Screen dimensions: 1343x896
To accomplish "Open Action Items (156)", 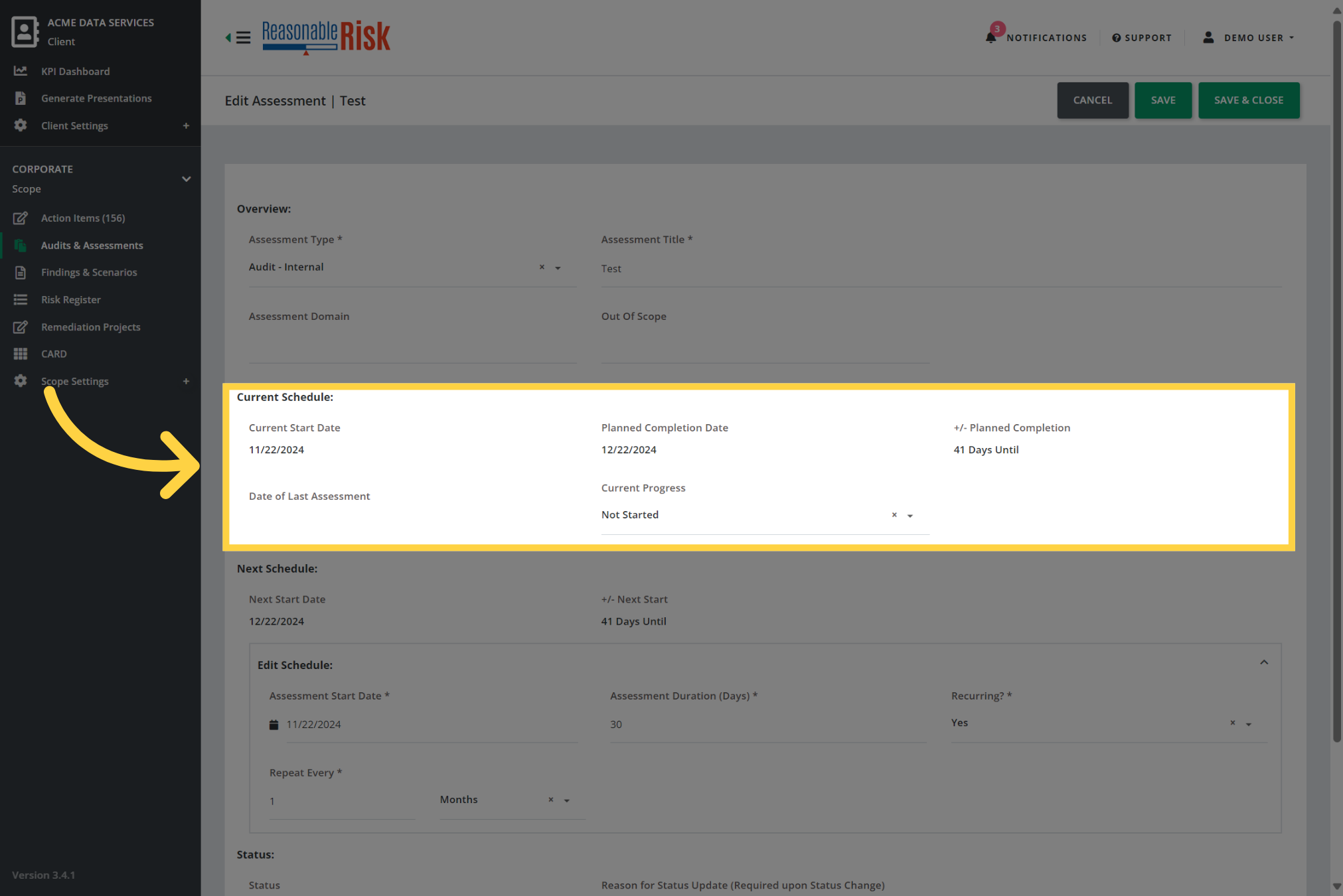I will pos(83,218).
